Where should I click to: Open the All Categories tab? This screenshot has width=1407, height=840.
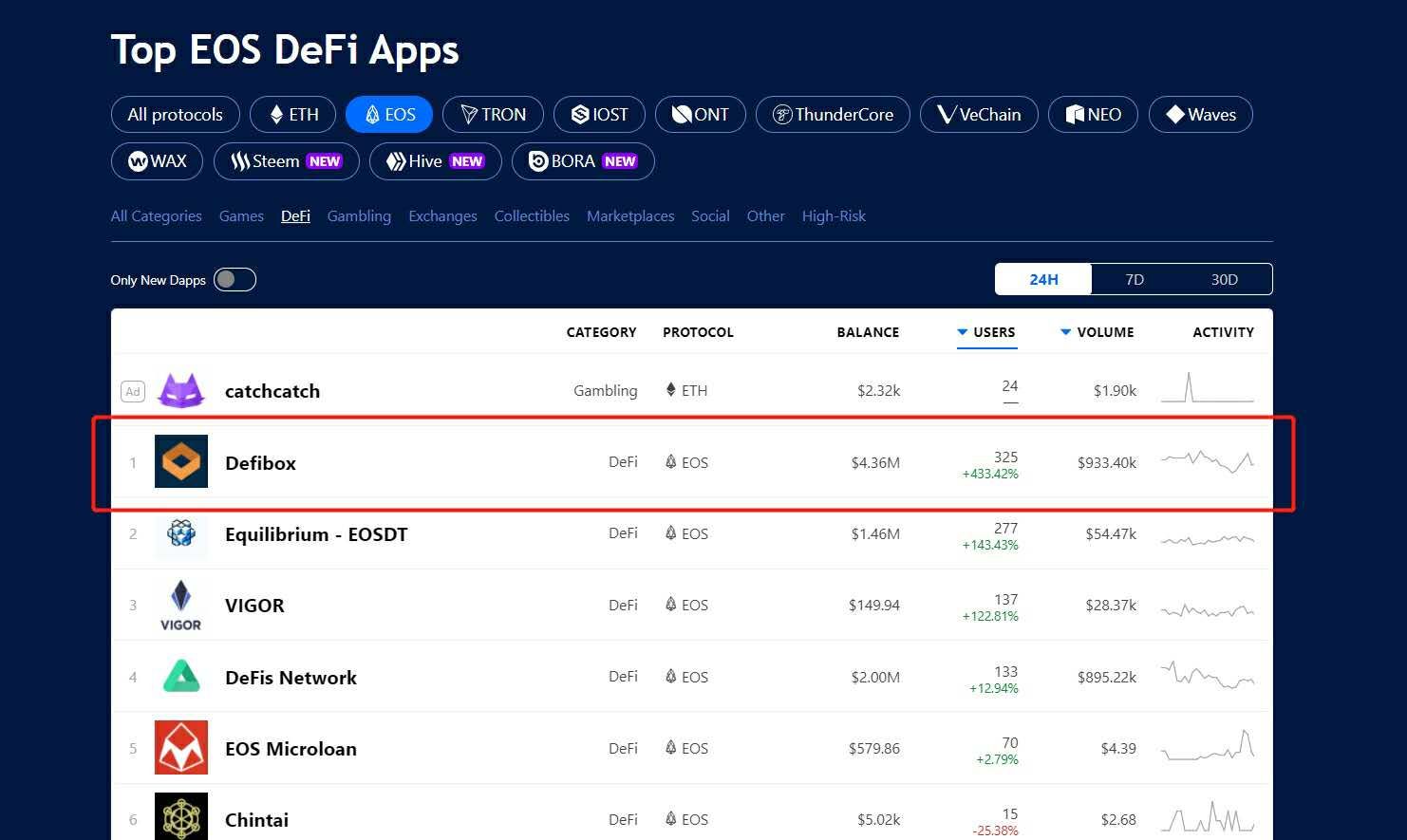[x=157, y=215]
